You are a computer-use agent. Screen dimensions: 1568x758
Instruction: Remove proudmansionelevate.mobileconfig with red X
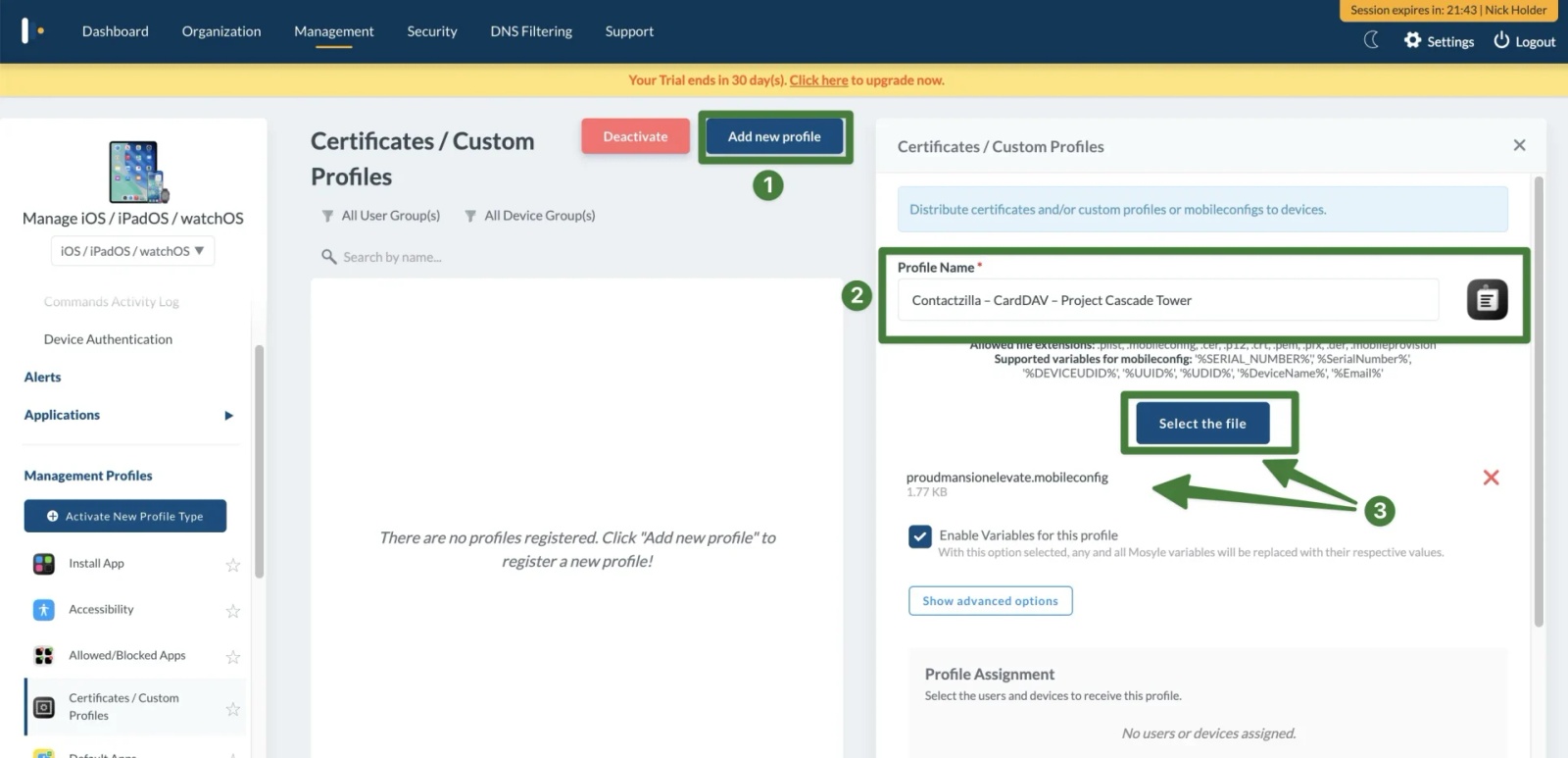pyautogui.click(x=1491, y=478)
